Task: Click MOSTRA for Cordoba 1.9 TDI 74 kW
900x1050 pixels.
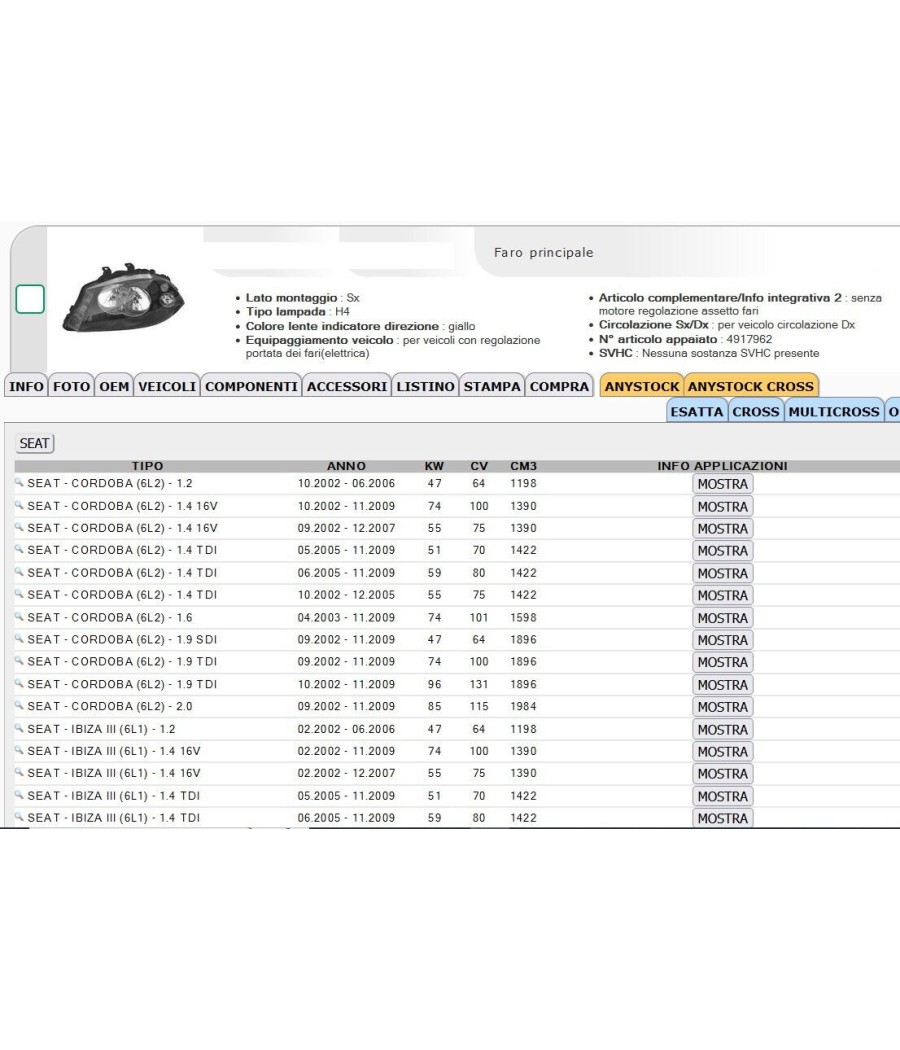Action: 723,662
